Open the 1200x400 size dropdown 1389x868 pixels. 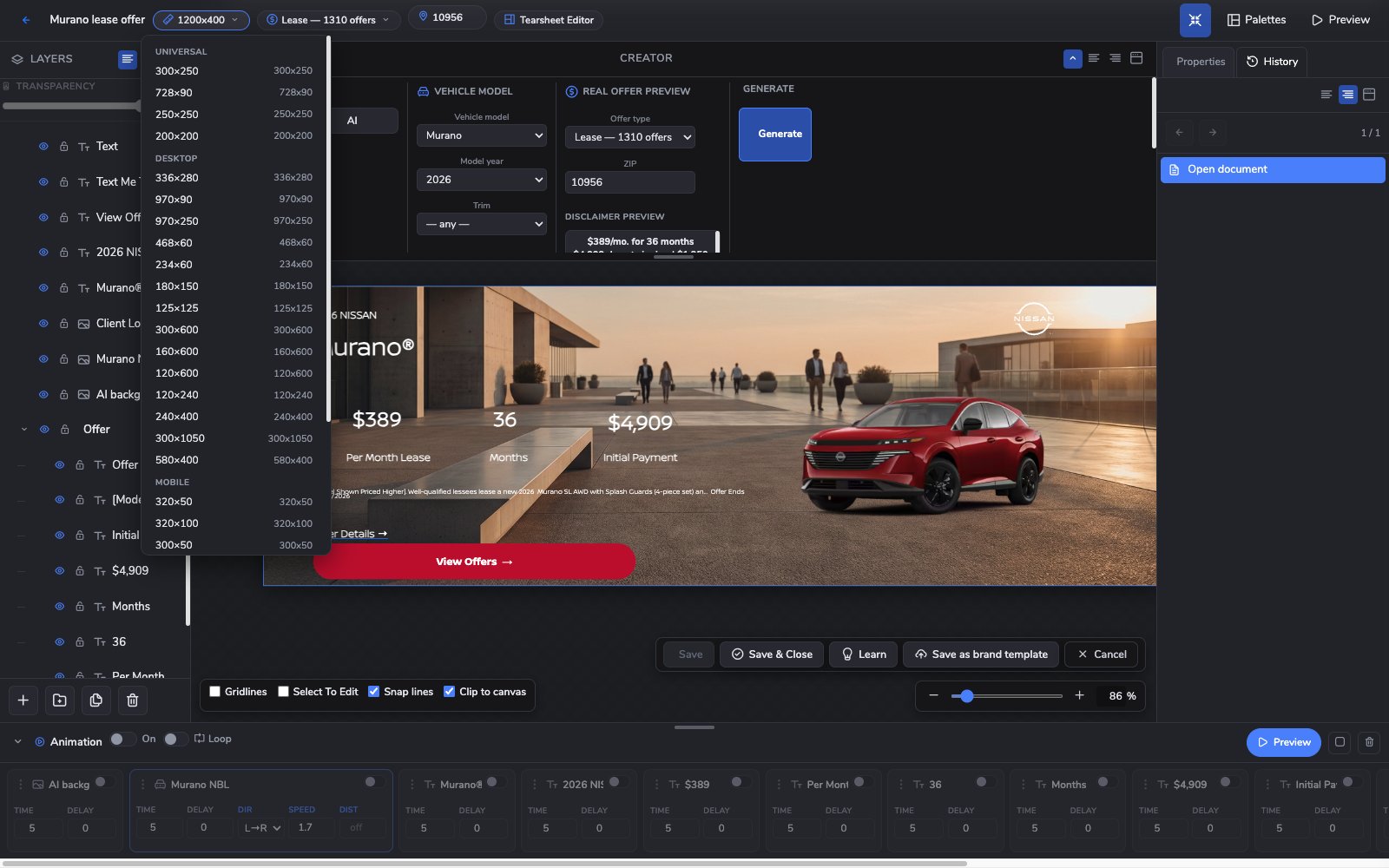pos(201,20)
